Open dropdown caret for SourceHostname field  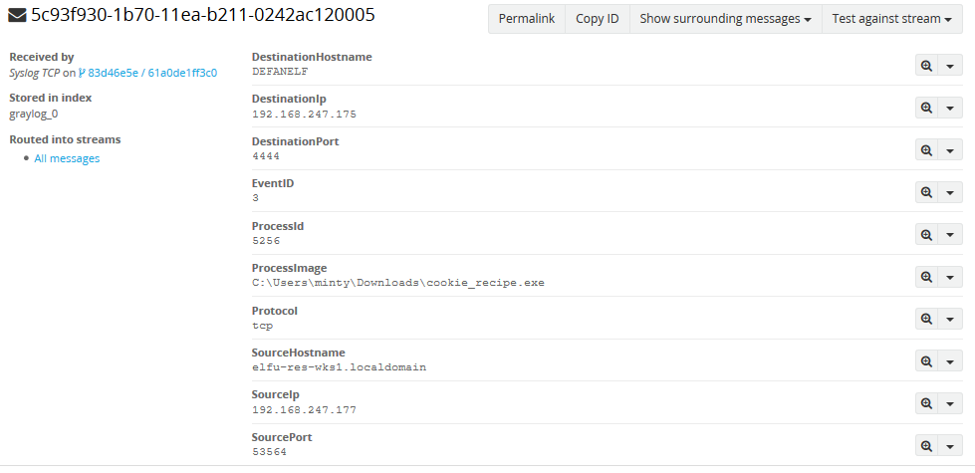[x=950, y=362]
